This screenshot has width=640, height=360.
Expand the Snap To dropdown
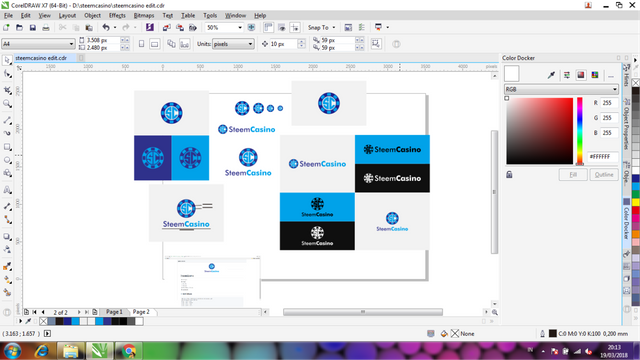333,27
